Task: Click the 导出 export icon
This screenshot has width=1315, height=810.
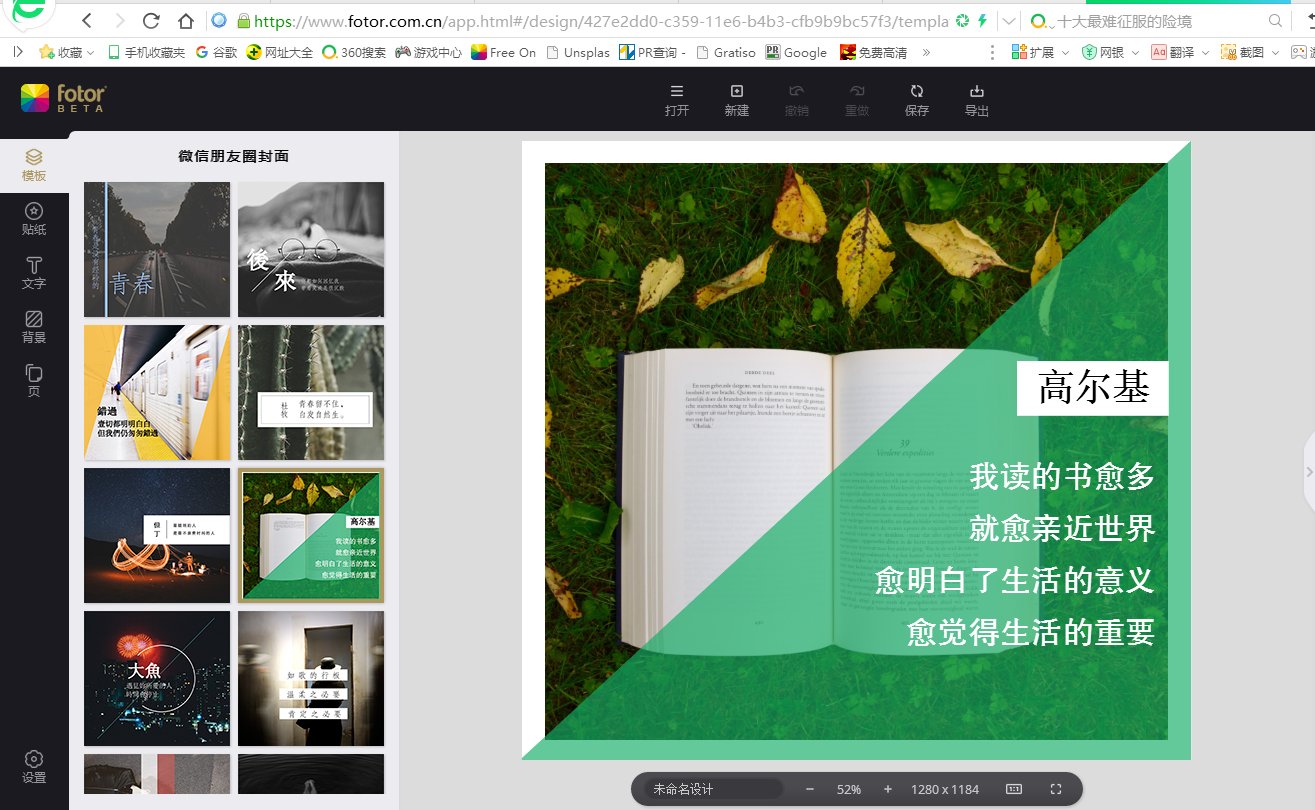Action: click(976, 100)
